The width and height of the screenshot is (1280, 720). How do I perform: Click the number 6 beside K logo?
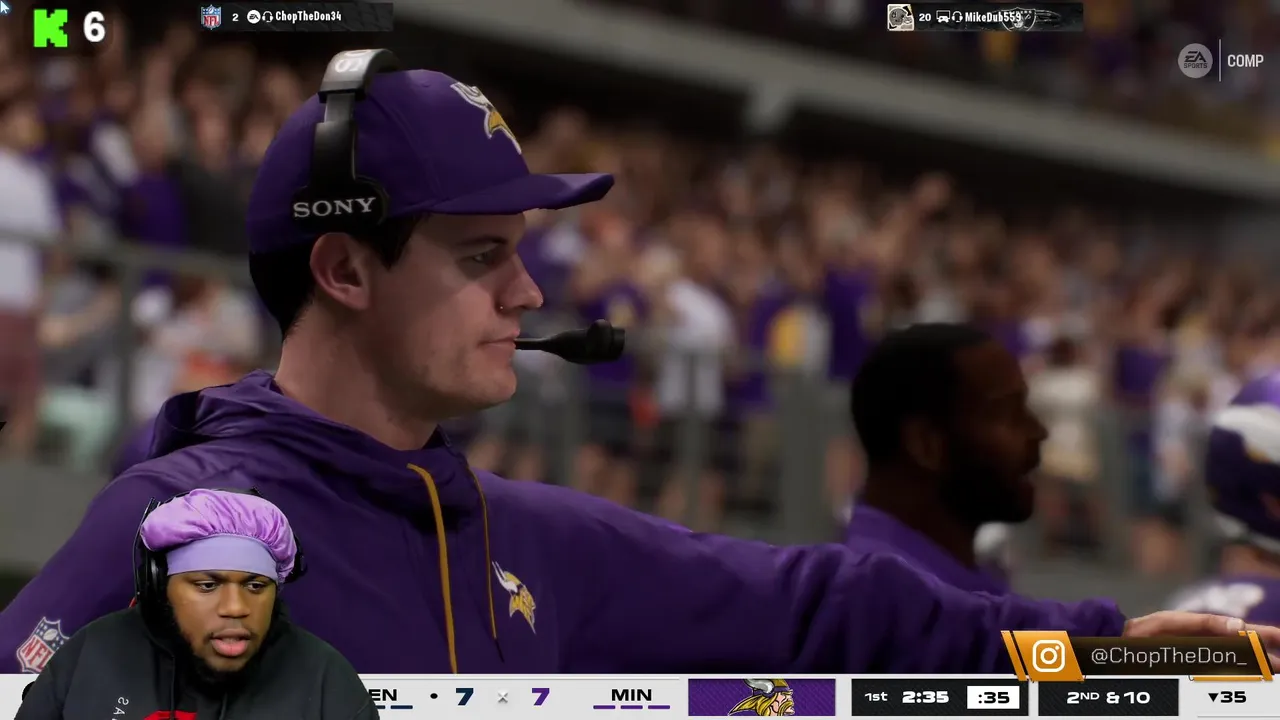click(x=94, y=27)
